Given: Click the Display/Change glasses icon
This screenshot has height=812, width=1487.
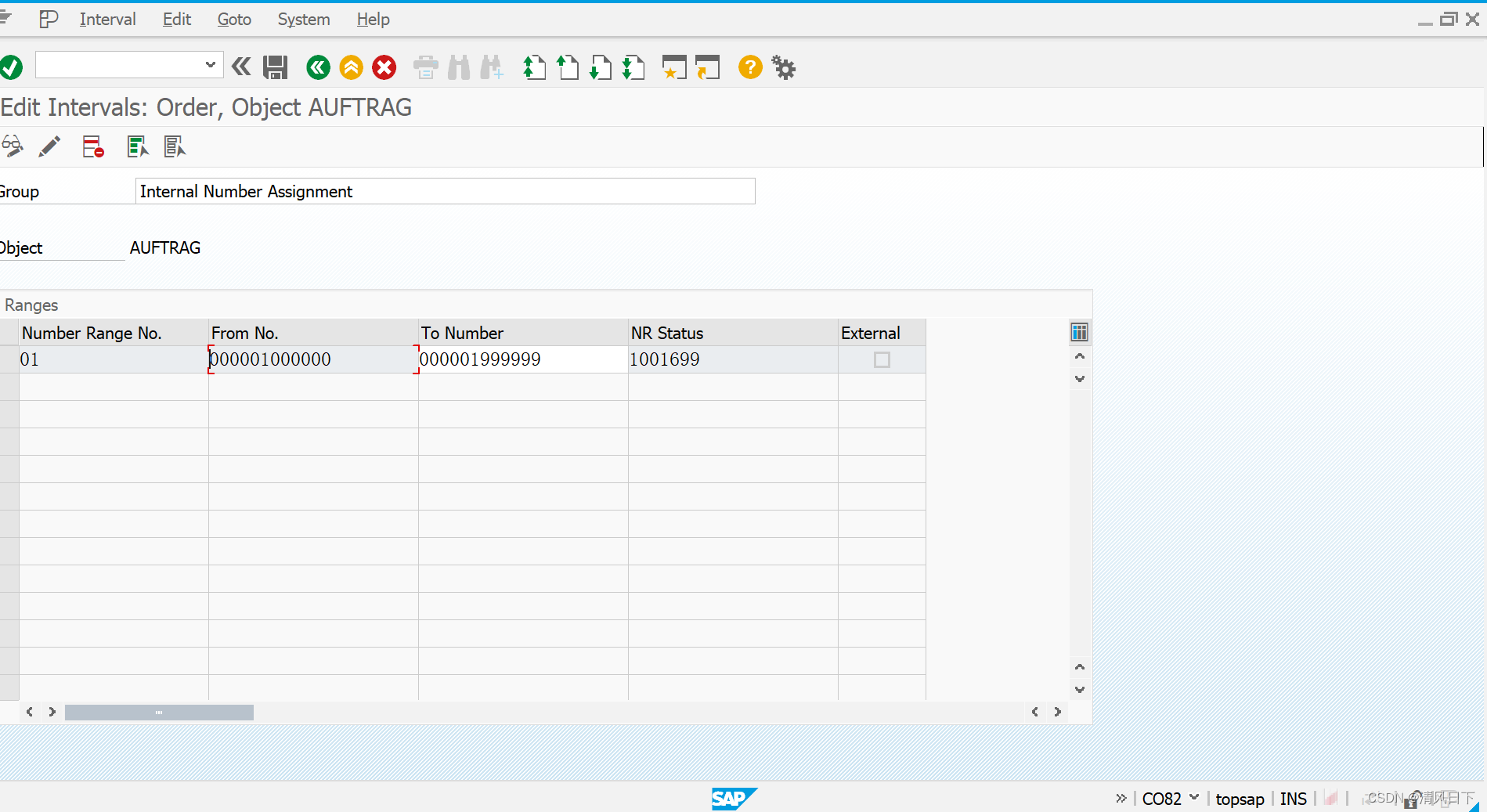Looking at the screenshot, I should coord(12,146).
